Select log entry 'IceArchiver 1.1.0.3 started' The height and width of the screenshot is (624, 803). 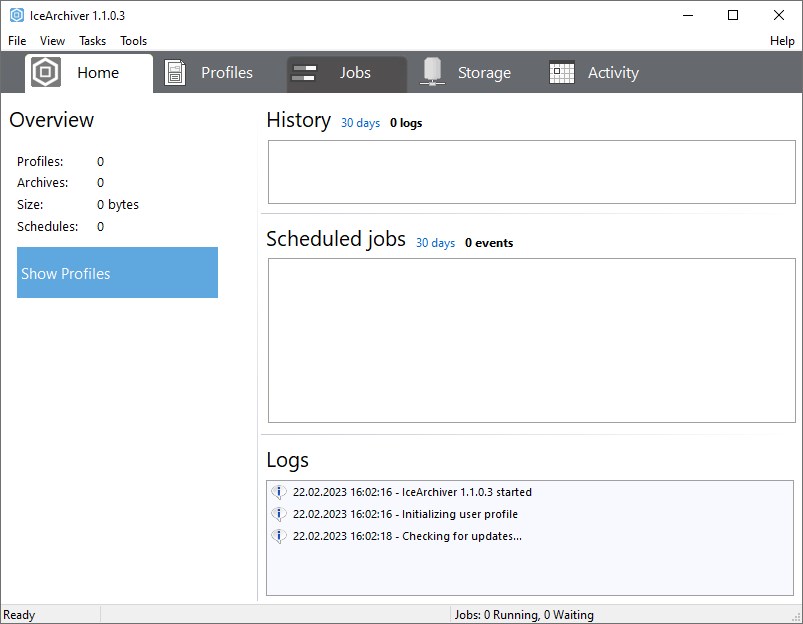[x=412, y=492]
